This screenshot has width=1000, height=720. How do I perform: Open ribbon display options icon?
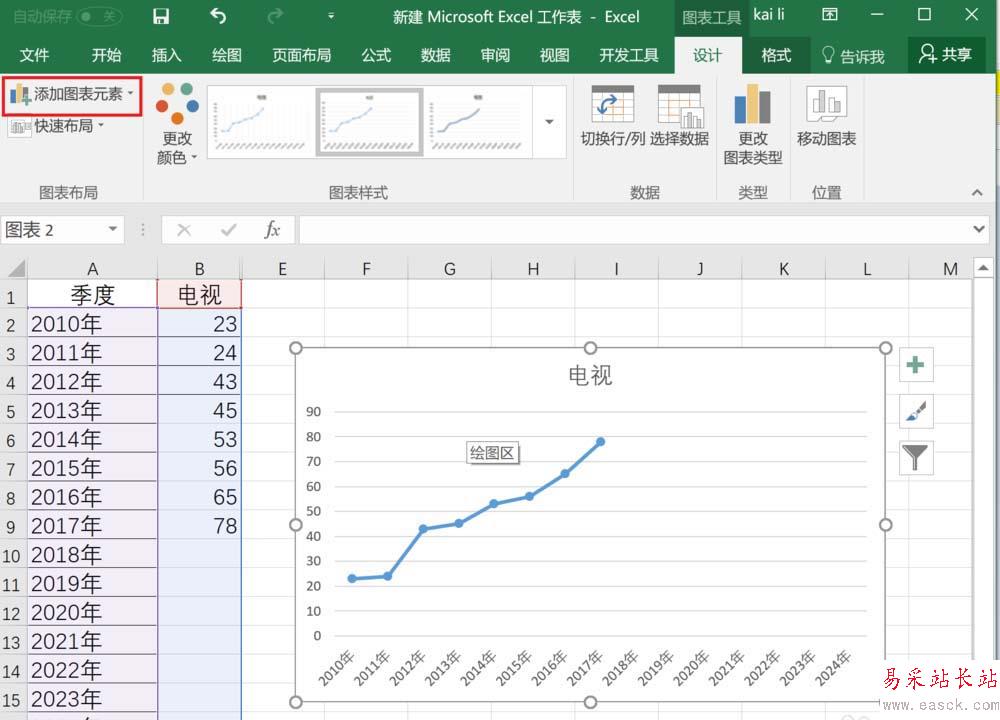click(x=829, y=15)
